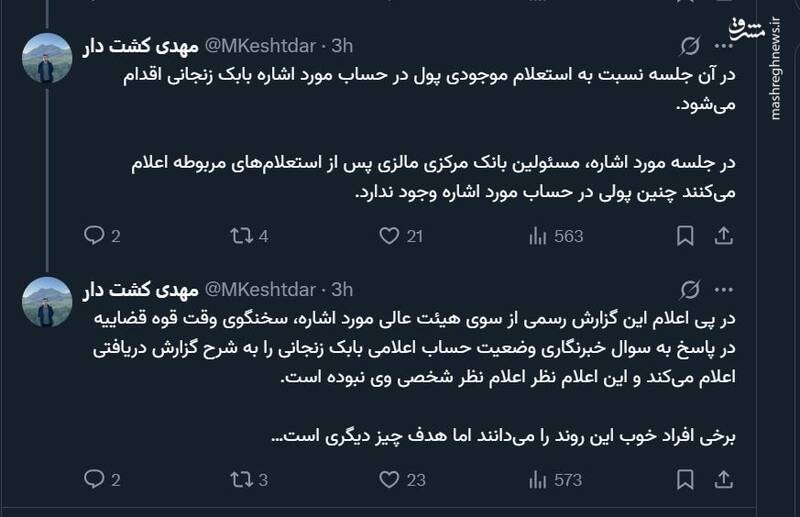Open second tweet author avatar
This screenshot has width=800, height=517.
(45, 303)
